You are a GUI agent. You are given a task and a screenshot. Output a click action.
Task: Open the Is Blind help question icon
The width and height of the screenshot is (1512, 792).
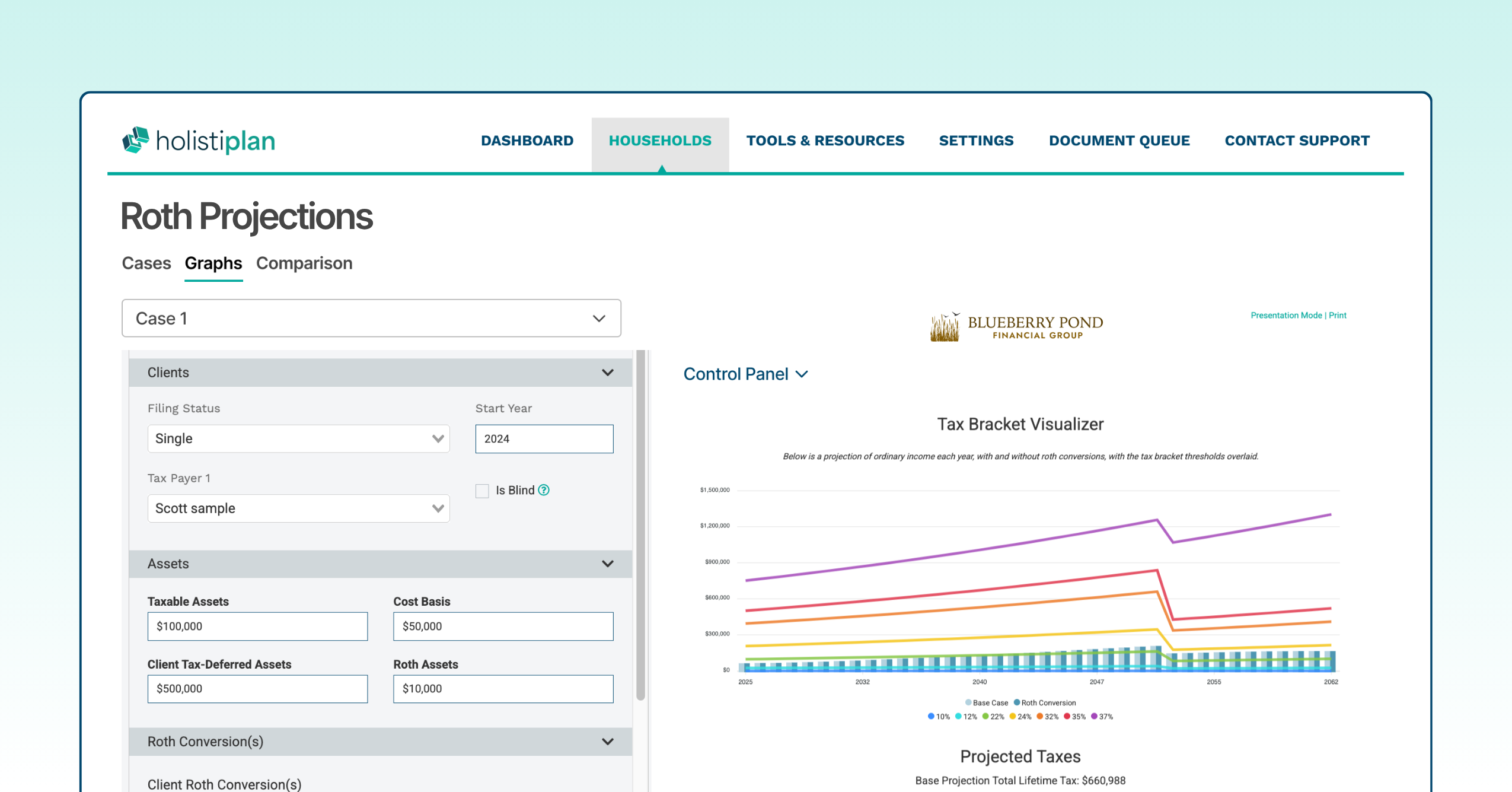544,490
